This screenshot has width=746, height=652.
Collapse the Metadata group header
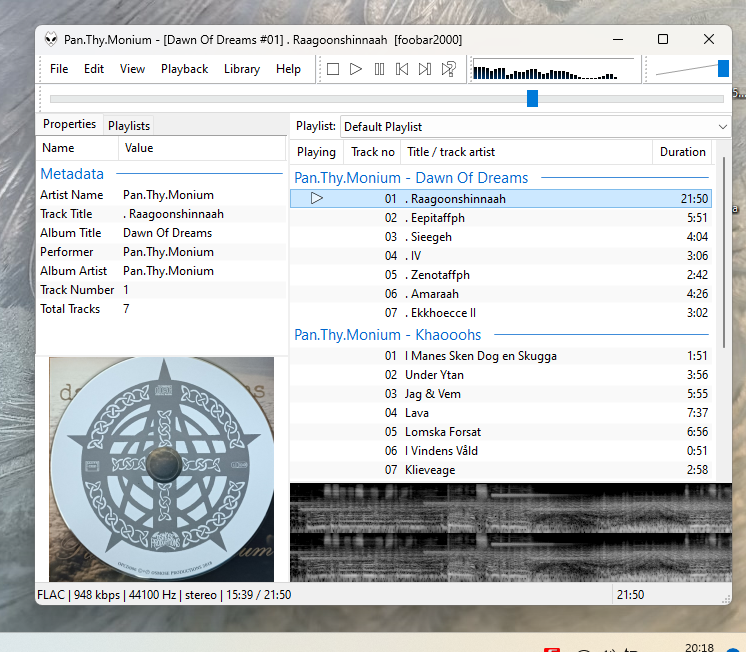[161, 174]
